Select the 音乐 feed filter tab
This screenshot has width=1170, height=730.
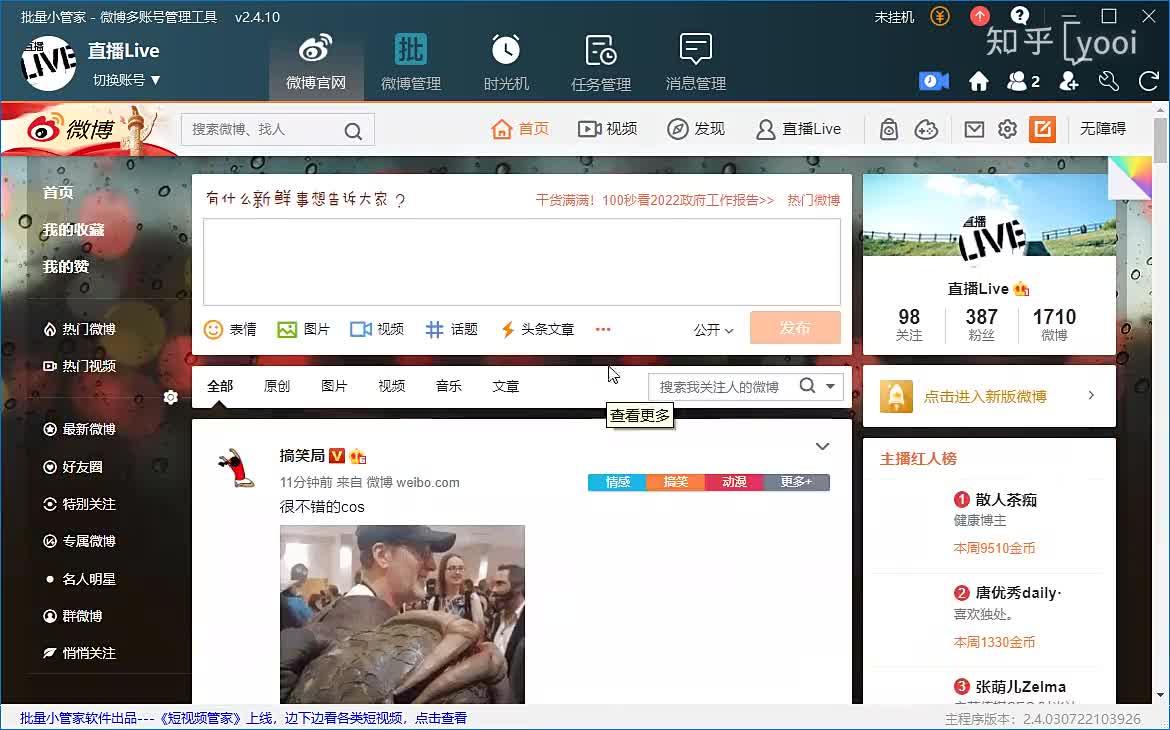coord(448,386)
